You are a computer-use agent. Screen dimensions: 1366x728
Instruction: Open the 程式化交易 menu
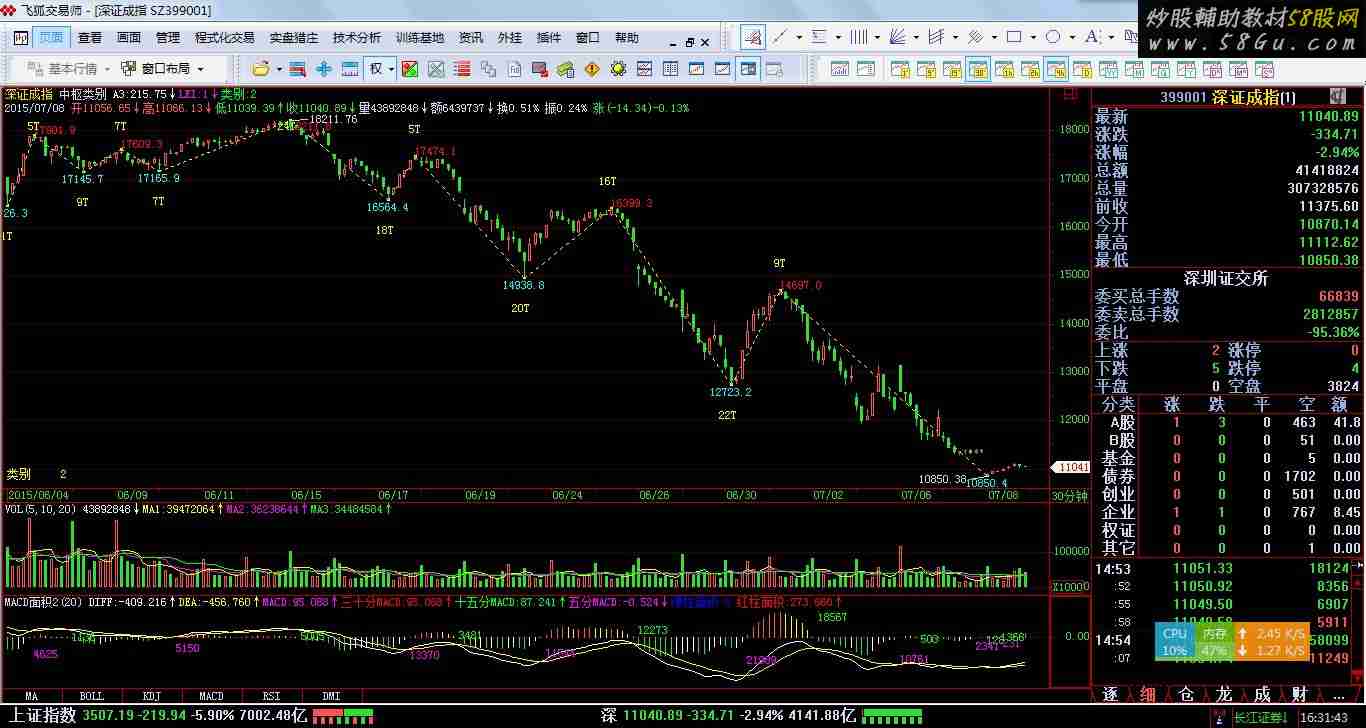pyautogui.click(x=225, y=38)
